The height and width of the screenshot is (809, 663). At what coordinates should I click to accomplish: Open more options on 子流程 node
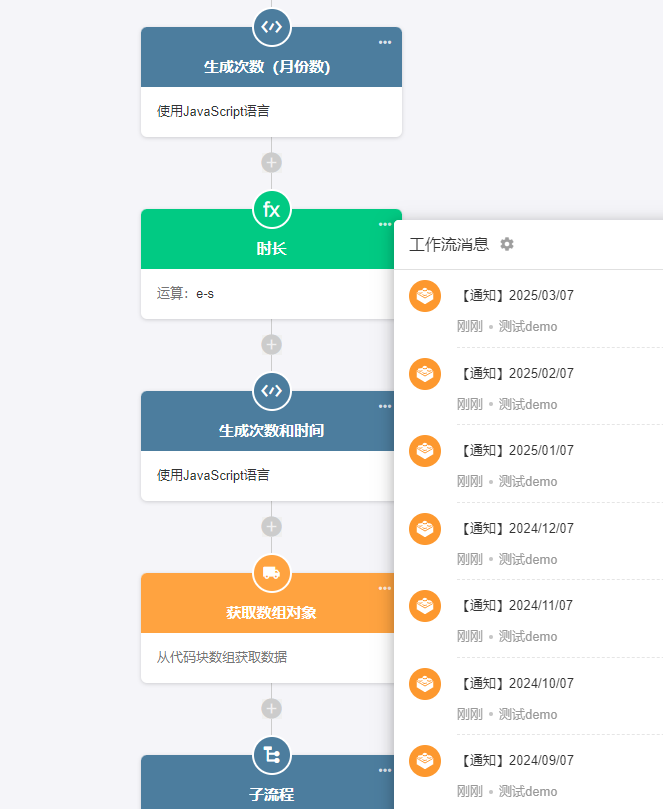tap(385, 770)
